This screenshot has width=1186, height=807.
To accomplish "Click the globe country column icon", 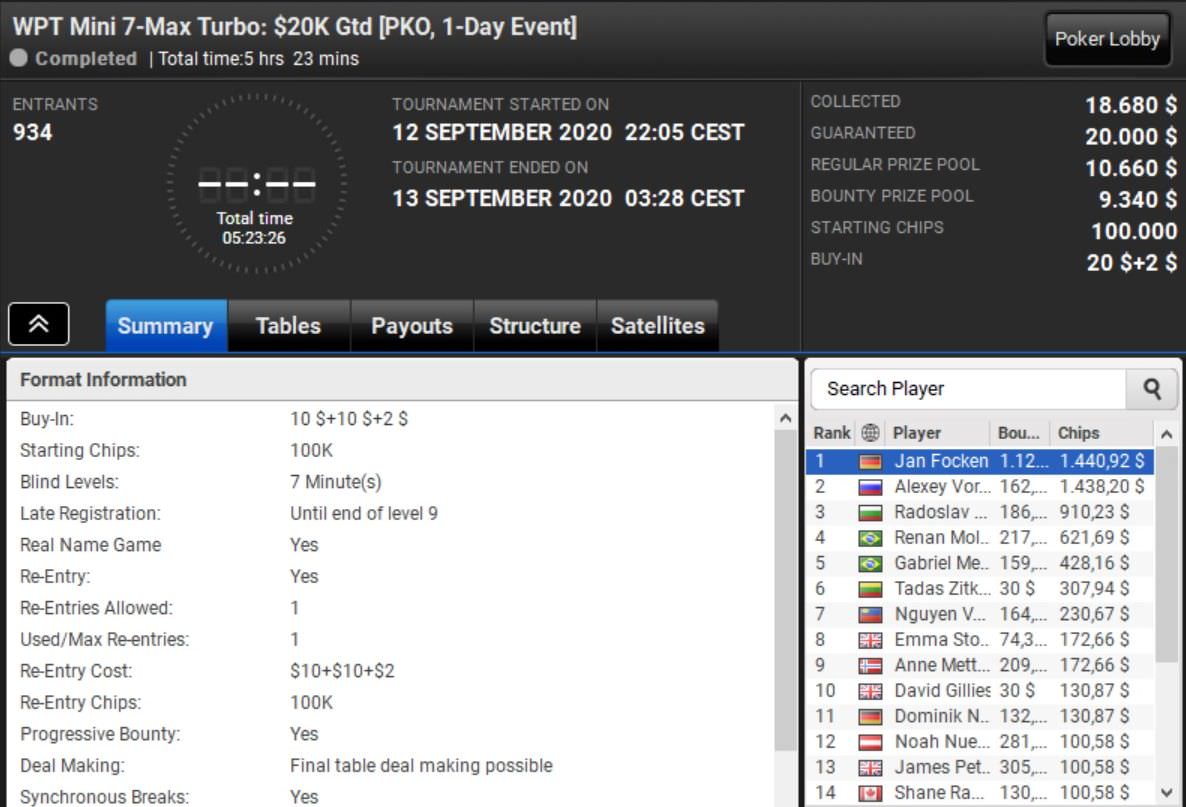I will click(x=871, y=433).
